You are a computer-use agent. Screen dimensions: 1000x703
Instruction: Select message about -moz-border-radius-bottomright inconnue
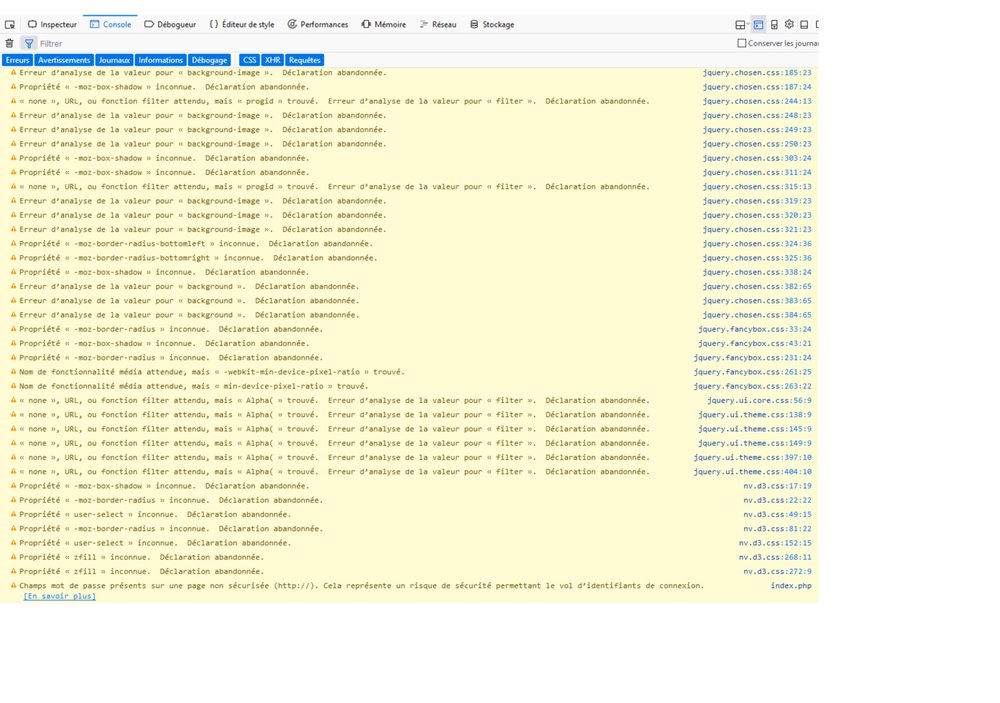tap(198, 258)
